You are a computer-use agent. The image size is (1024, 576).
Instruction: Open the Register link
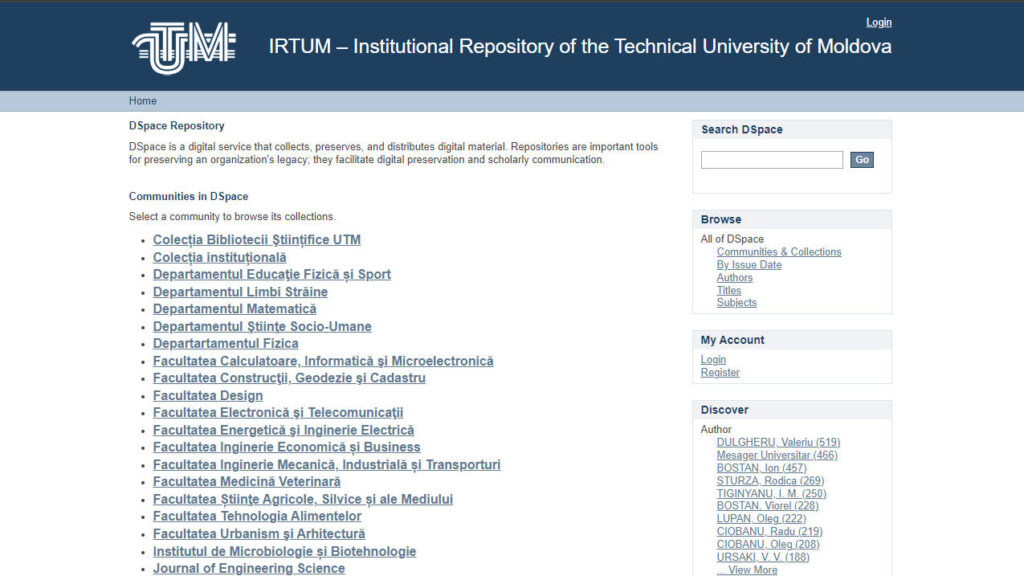(720, 372)
